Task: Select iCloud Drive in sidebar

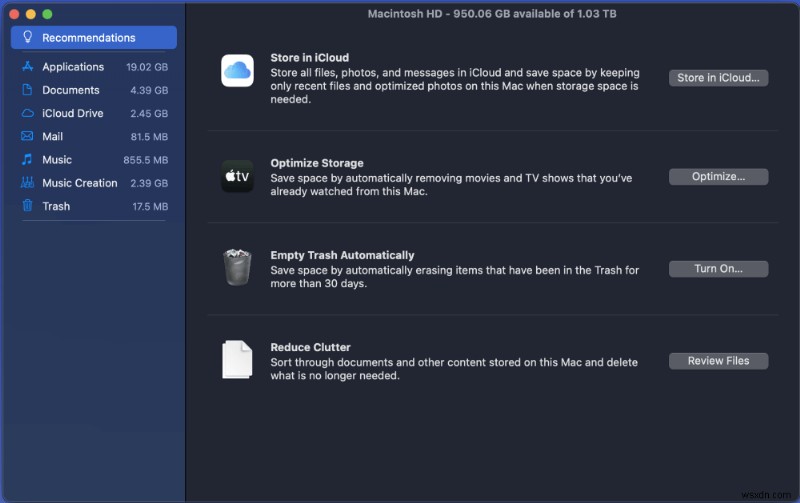Action: pos(94,113)
